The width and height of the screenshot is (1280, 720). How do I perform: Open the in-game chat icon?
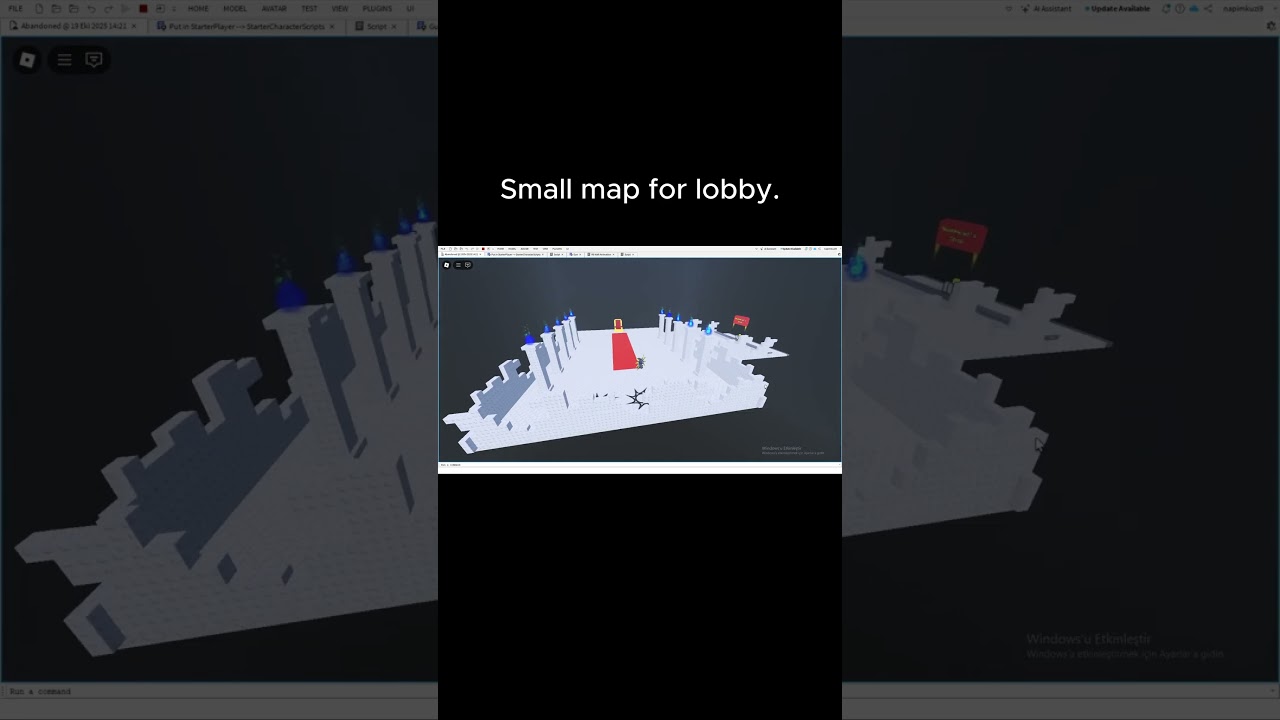[94, 60]
